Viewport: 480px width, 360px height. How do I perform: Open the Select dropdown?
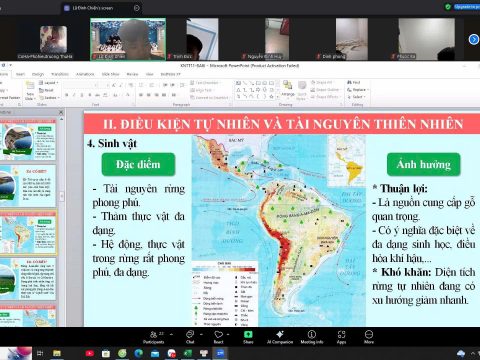click(x=356, y=97)
